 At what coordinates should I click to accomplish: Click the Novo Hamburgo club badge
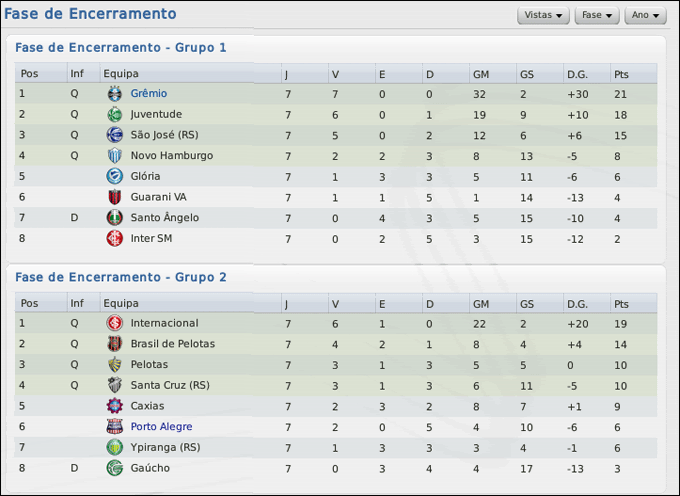[x=114, y=155]
